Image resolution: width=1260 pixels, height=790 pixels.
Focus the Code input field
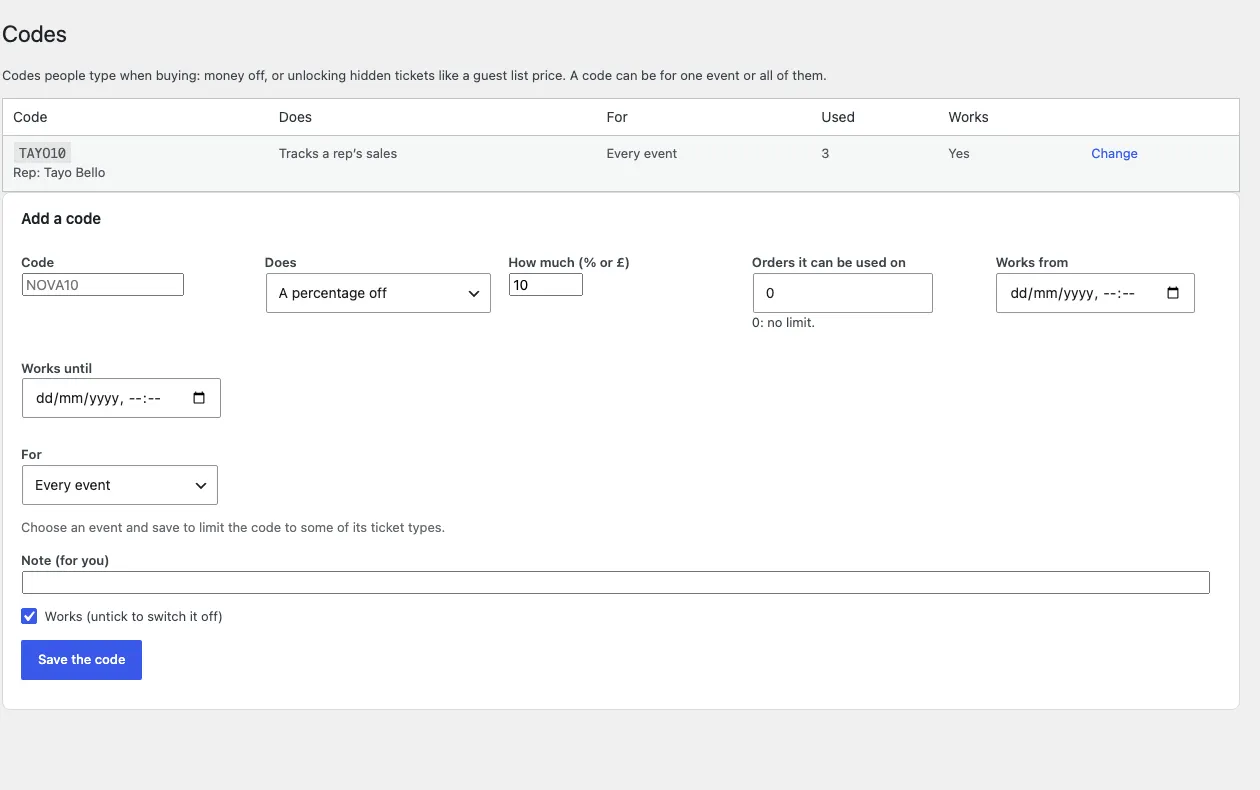coord(103,284)
